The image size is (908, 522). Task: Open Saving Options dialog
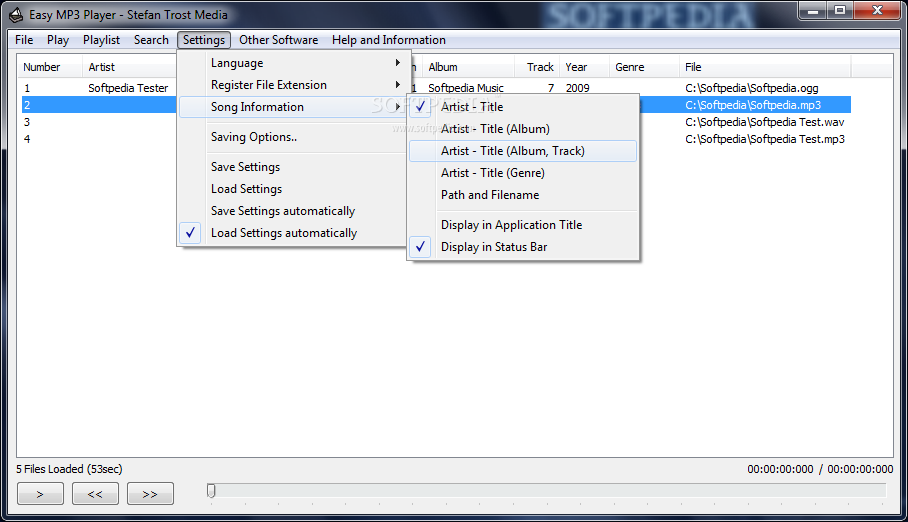point(292,137)
